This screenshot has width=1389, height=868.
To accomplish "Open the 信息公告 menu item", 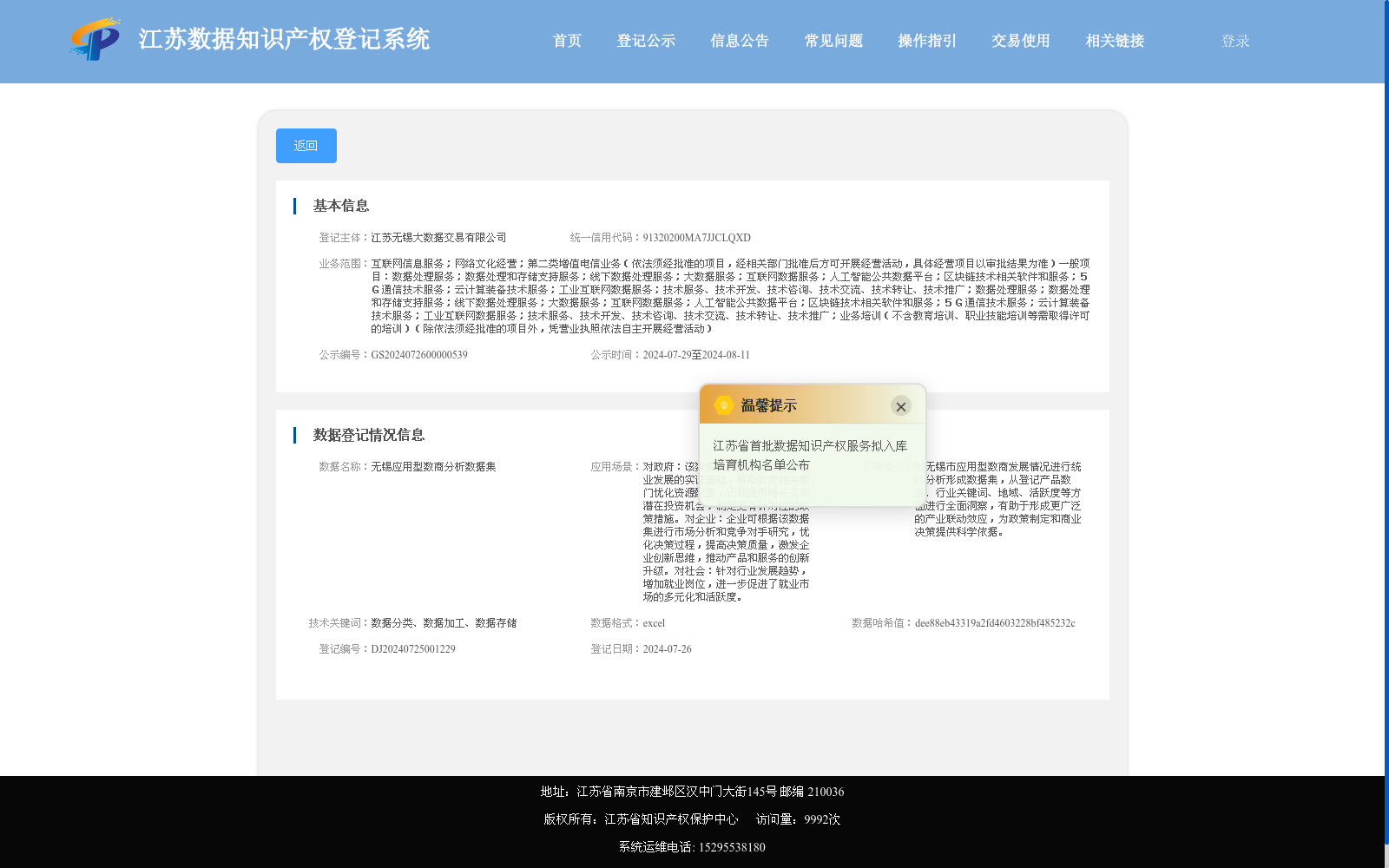I will click(740, 41).
